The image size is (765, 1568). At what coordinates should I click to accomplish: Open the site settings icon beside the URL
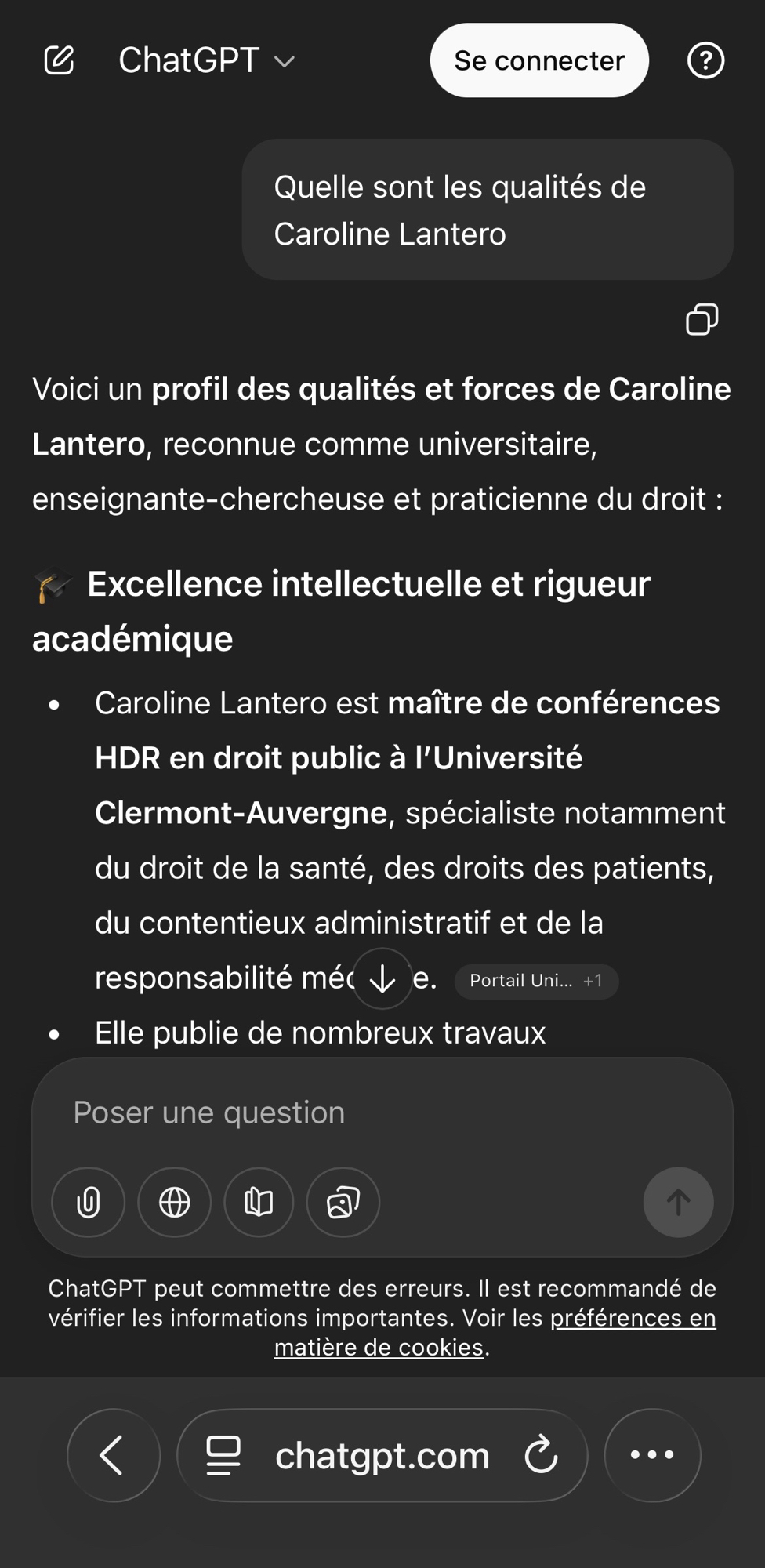[223, 1455]
